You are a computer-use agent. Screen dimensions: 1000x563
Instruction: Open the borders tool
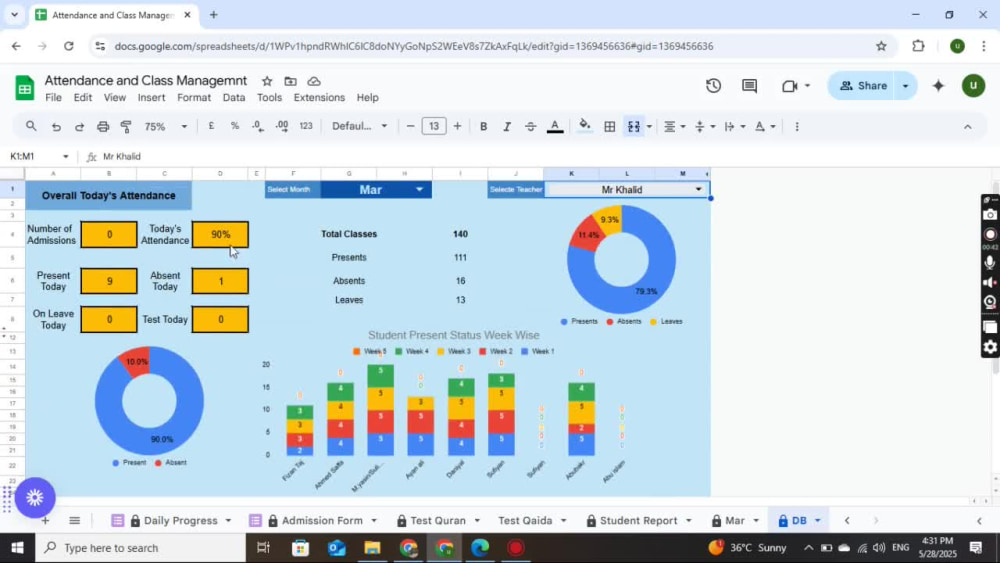(610, 126)
